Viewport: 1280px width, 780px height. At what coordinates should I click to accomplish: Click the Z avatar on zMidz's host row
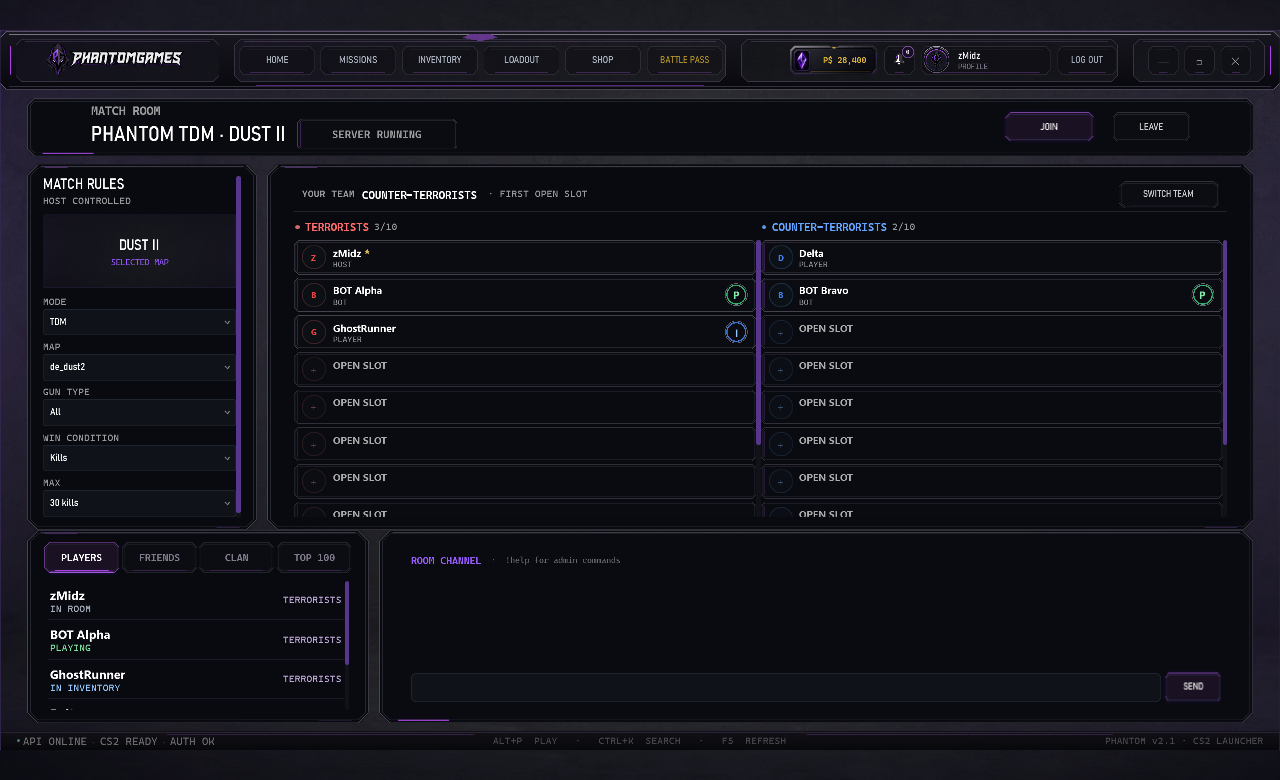[x=314, y=258]
